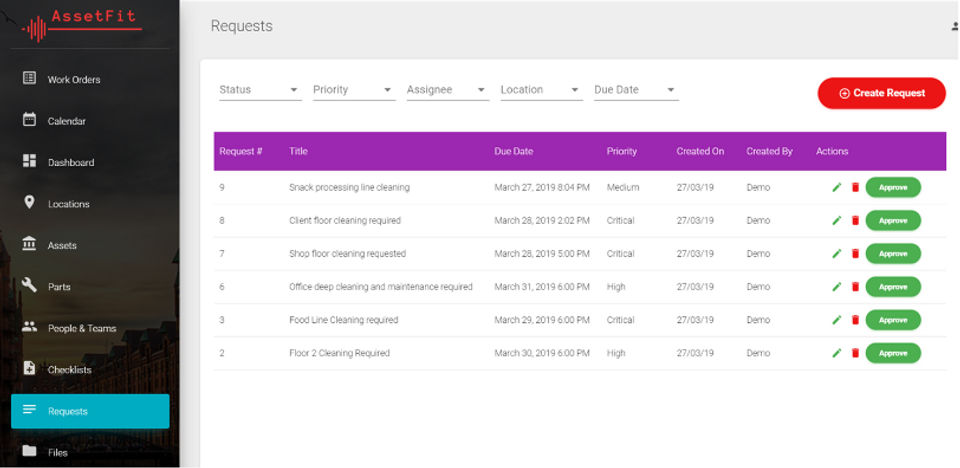Open the Location filter dropdown
Screen dimensions: 960x468
point(541,90)
